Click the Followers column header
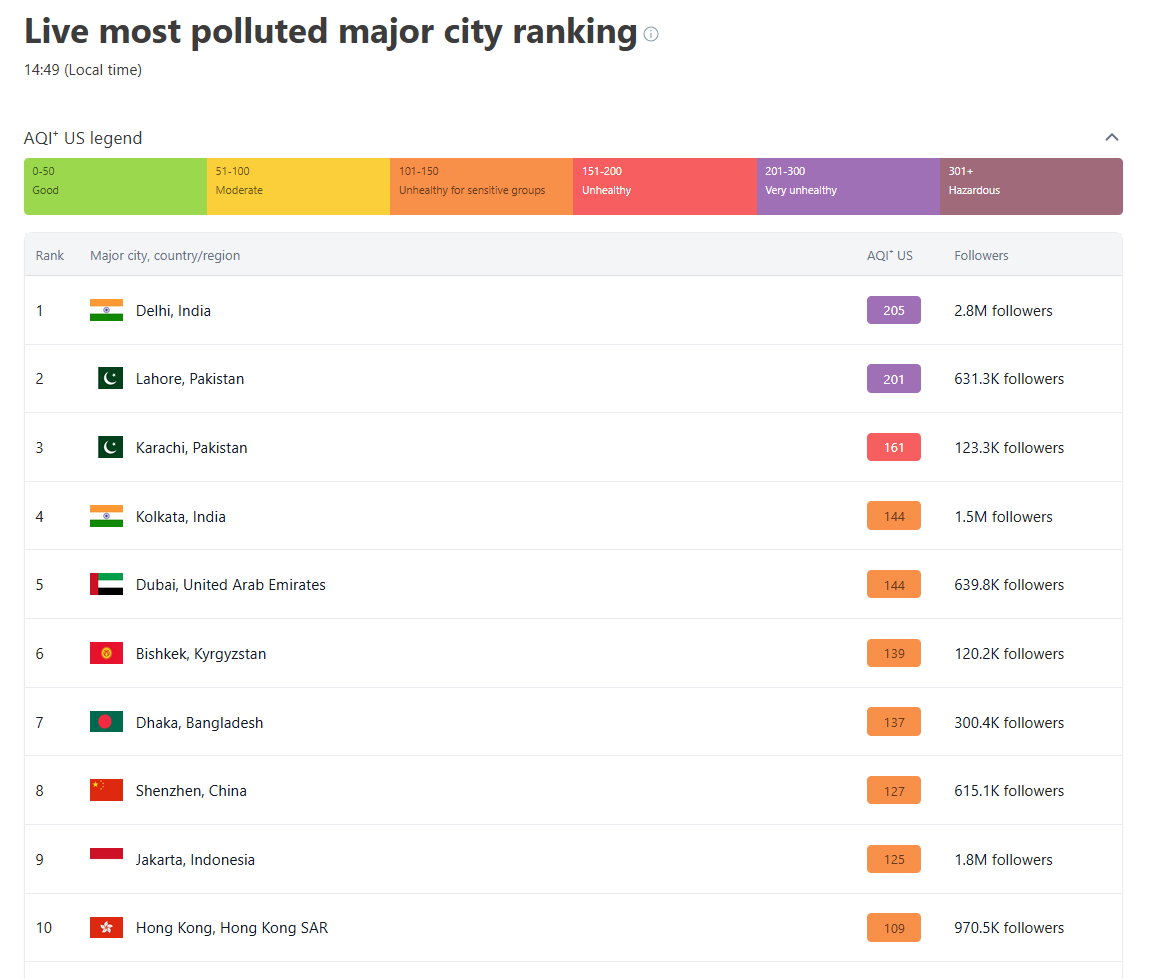The image size is (1152, 979). (981, 256)
